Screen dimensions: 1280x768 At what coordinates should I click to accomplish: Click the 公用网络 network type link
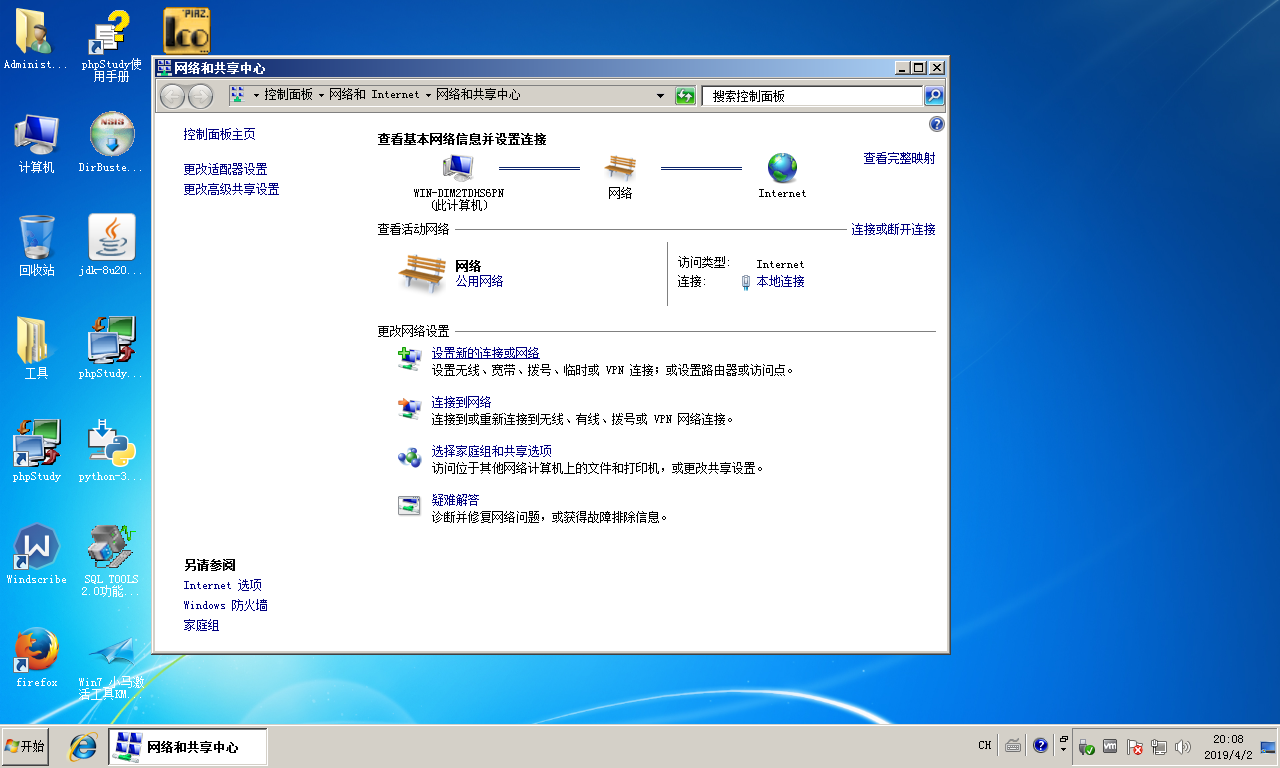click(x=479, y=282)
